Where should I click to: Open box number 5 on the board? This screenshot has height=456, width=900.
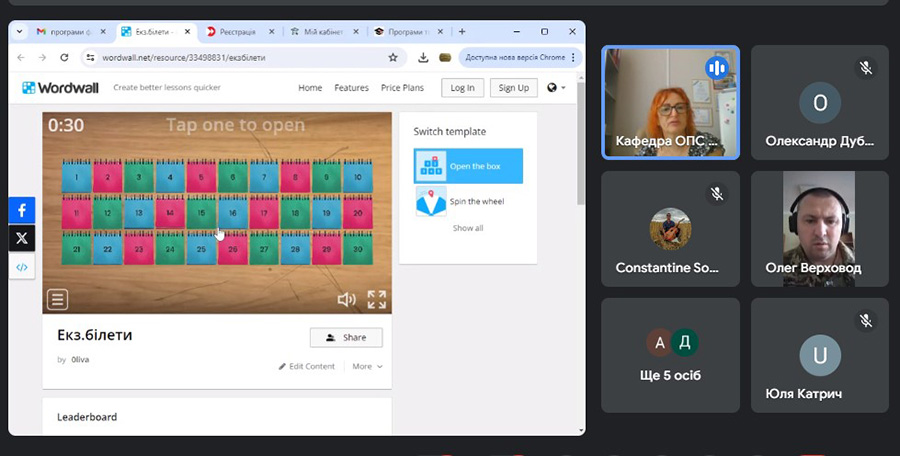[201, 177]
